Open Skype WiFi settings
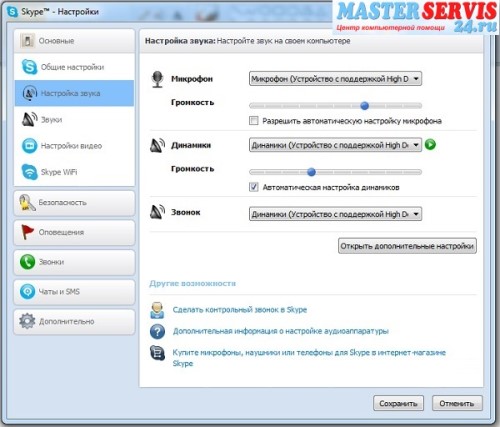The width and height of the screenshot is (500, 427). pos(74,172)
